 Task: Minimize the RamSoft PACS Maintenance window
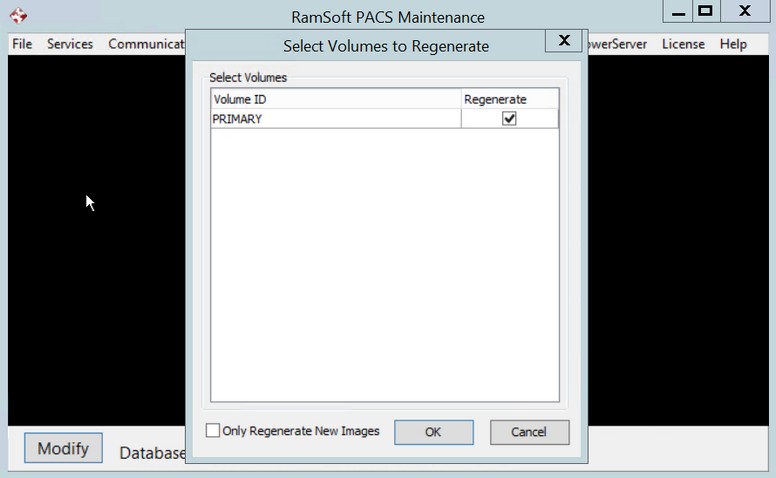point(676,11)
